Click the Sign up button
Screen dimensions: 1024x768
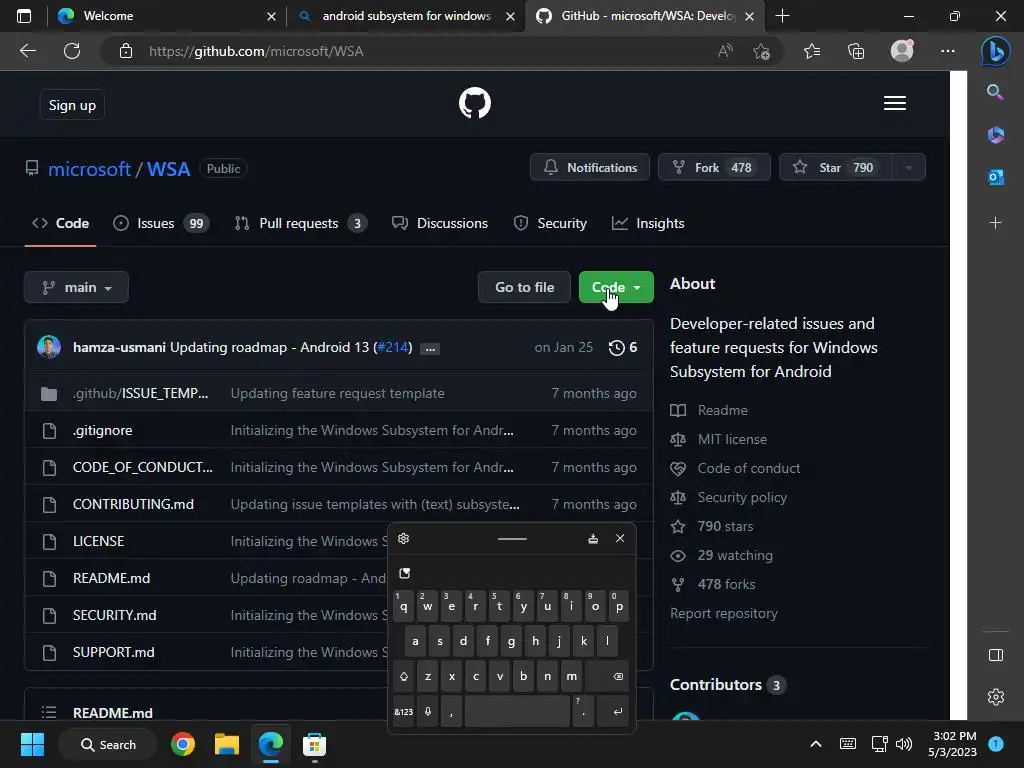(72, 105)
